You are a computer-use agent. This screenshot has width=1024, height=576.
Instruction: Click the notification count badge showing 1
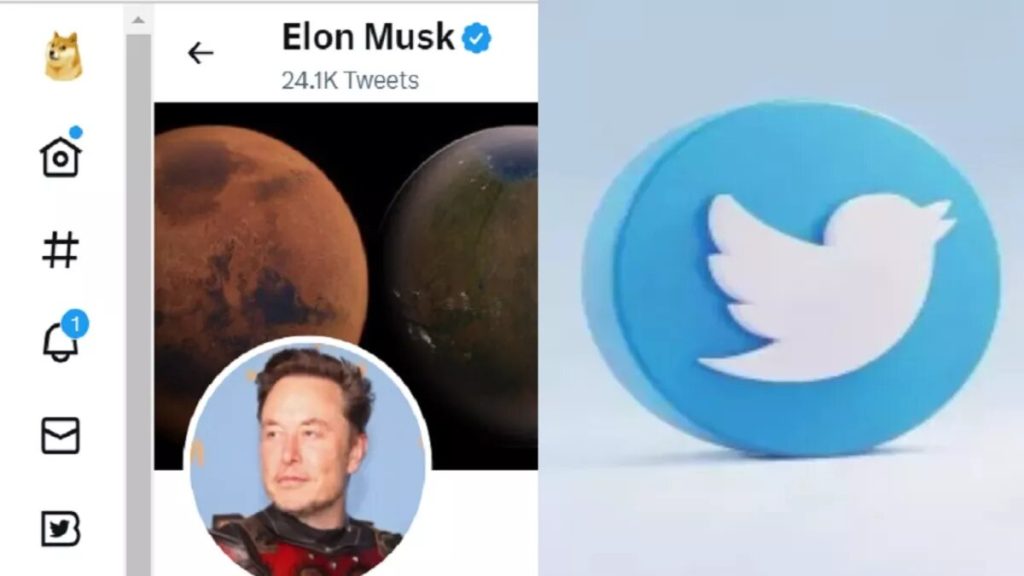pos(75,324)
